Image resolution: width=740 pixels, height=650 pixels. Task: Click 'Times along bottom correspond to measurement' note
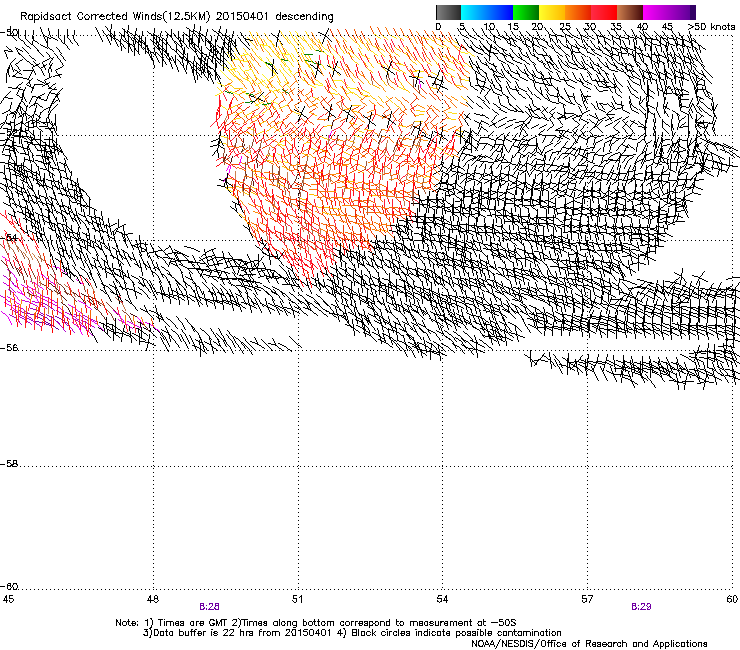[358, 623]
